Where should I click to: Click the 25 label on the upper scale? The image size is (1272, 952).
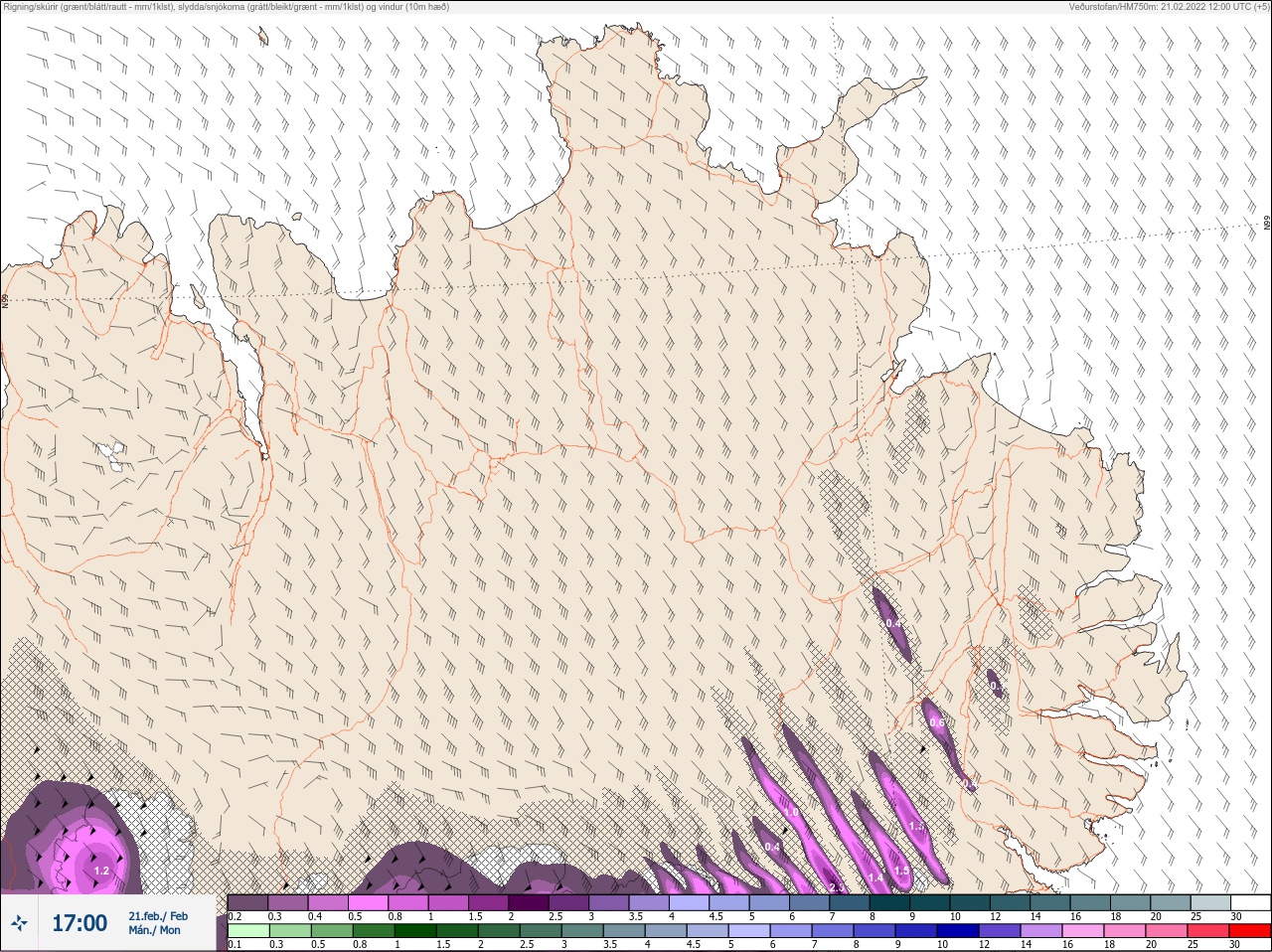tap(1195, 916)
